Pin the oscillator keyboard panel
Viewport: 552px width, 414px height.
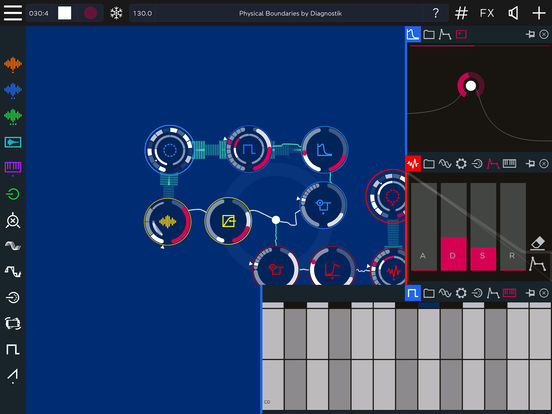coord(530,293)
